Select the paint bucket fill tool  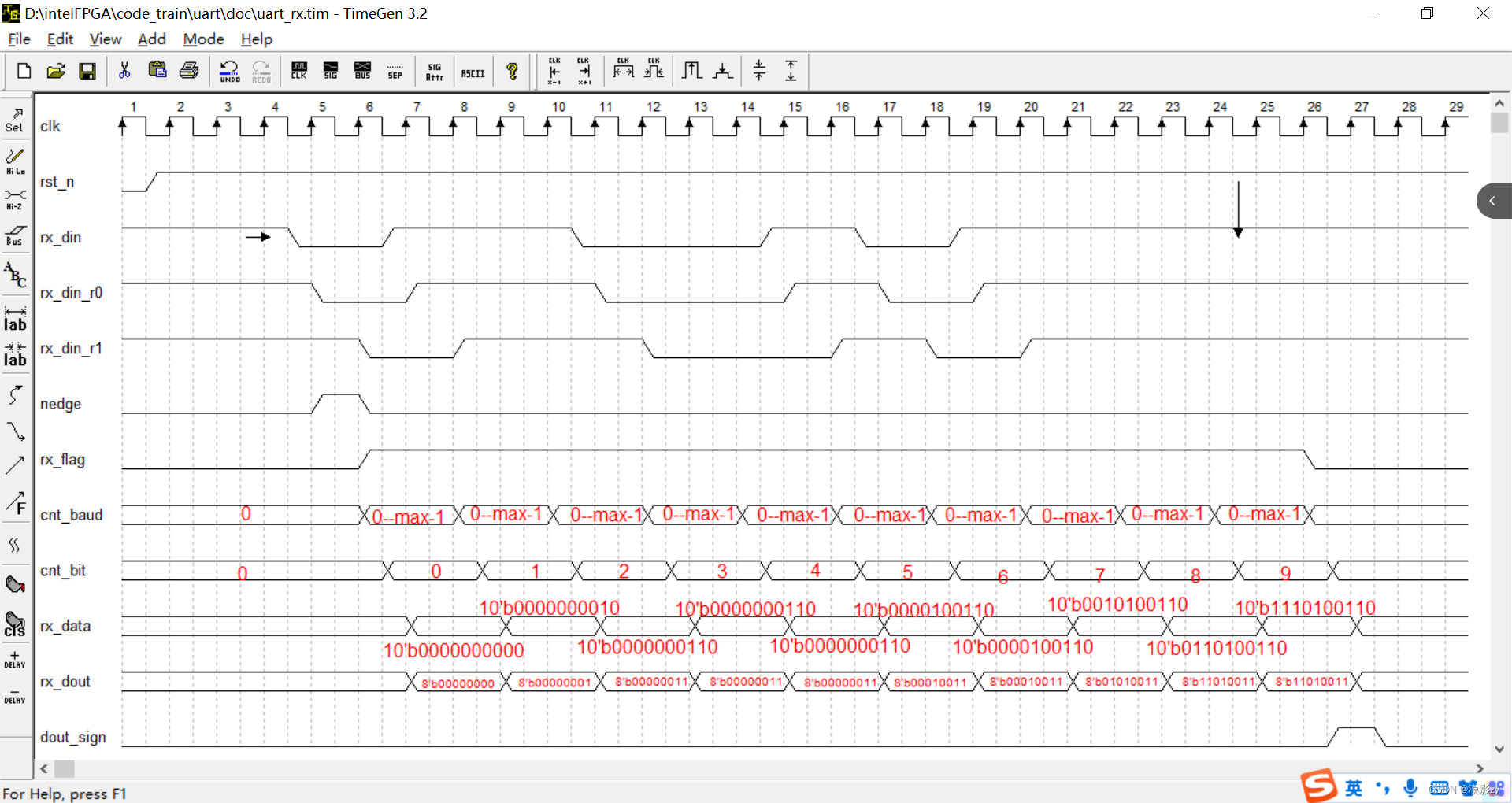coord(15,584)
